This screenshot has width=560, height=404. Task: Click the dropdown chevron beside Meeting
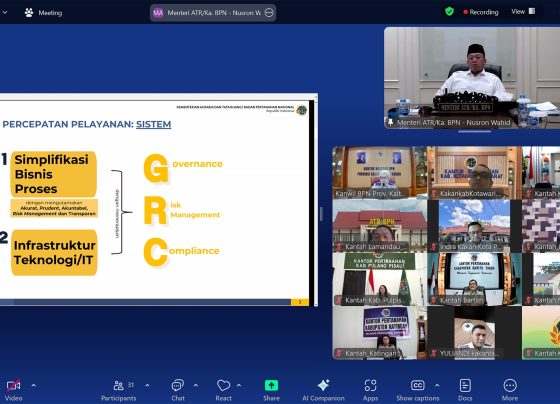(5, 13)
